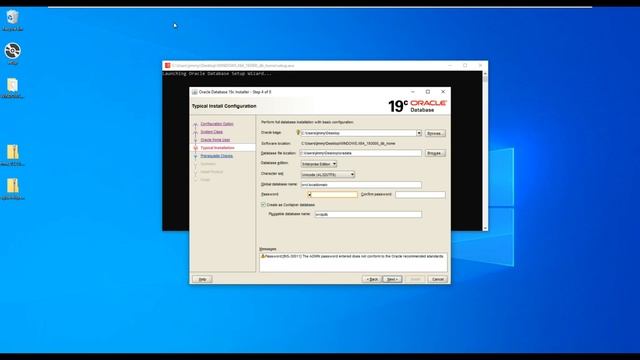The height and width of the screenshot is (360, 640).
Task: Select Typical Installation step in sidebar
Action: [x=217, y=148]
